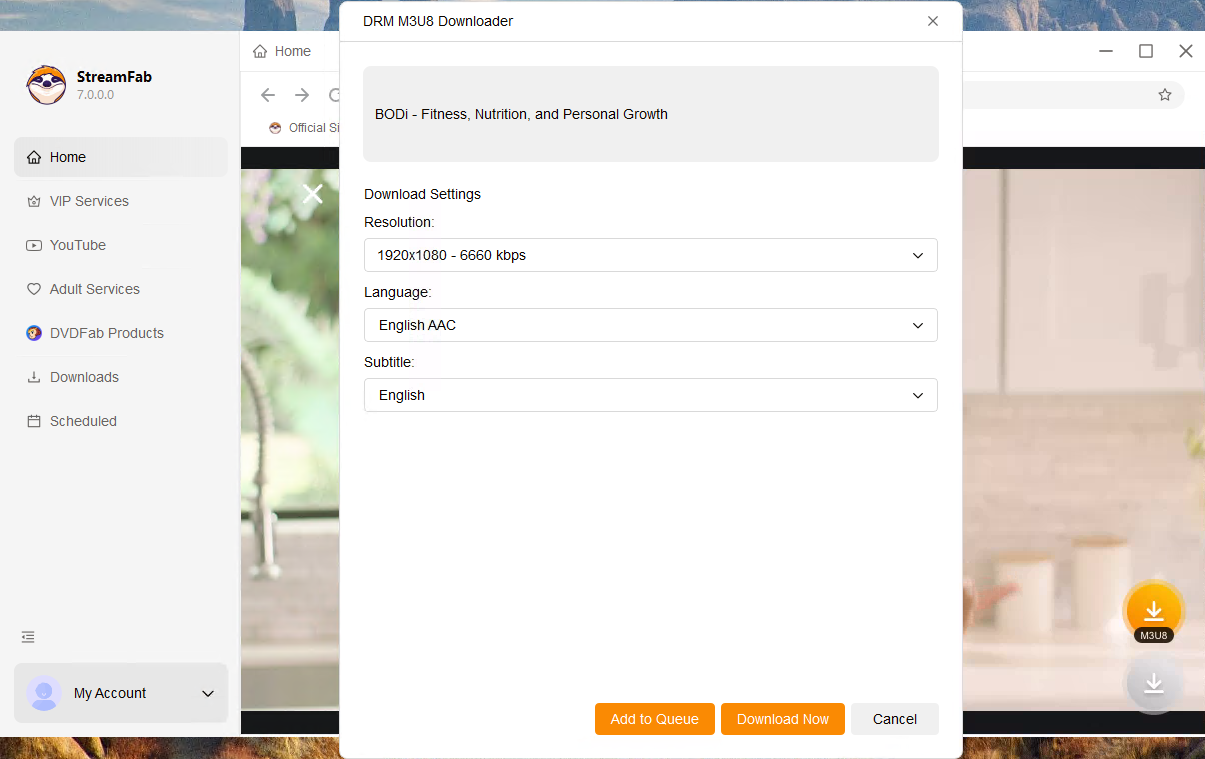Open the Resolution dropdown
Viewport: 1205px width, 759px height.
tap(650, 255)
